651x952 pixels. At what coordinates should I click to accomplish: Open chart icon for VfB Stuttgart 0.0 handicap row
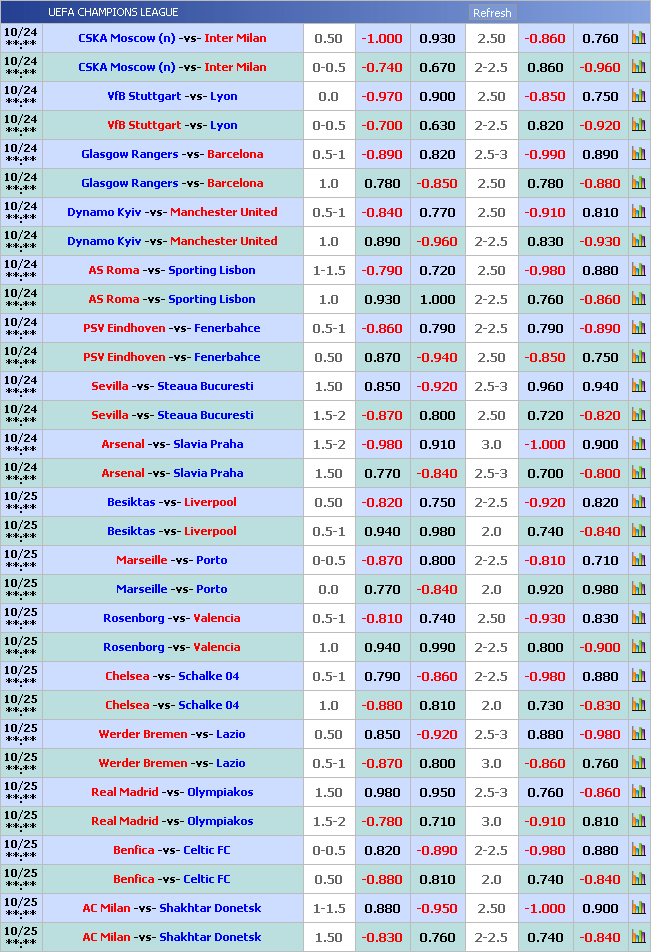pos(638,96)
